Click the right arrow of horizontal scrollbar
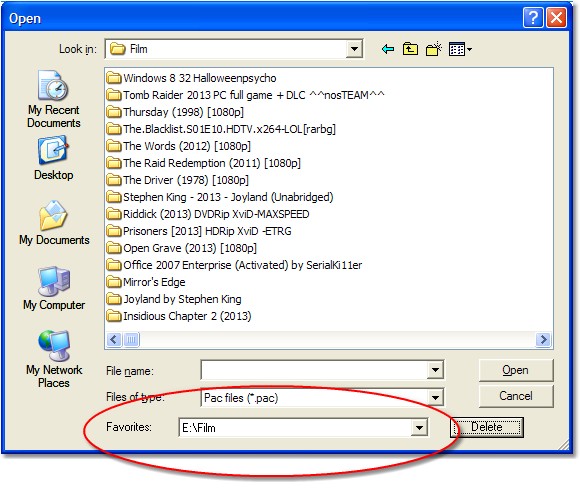 click(x=543, y=340)
